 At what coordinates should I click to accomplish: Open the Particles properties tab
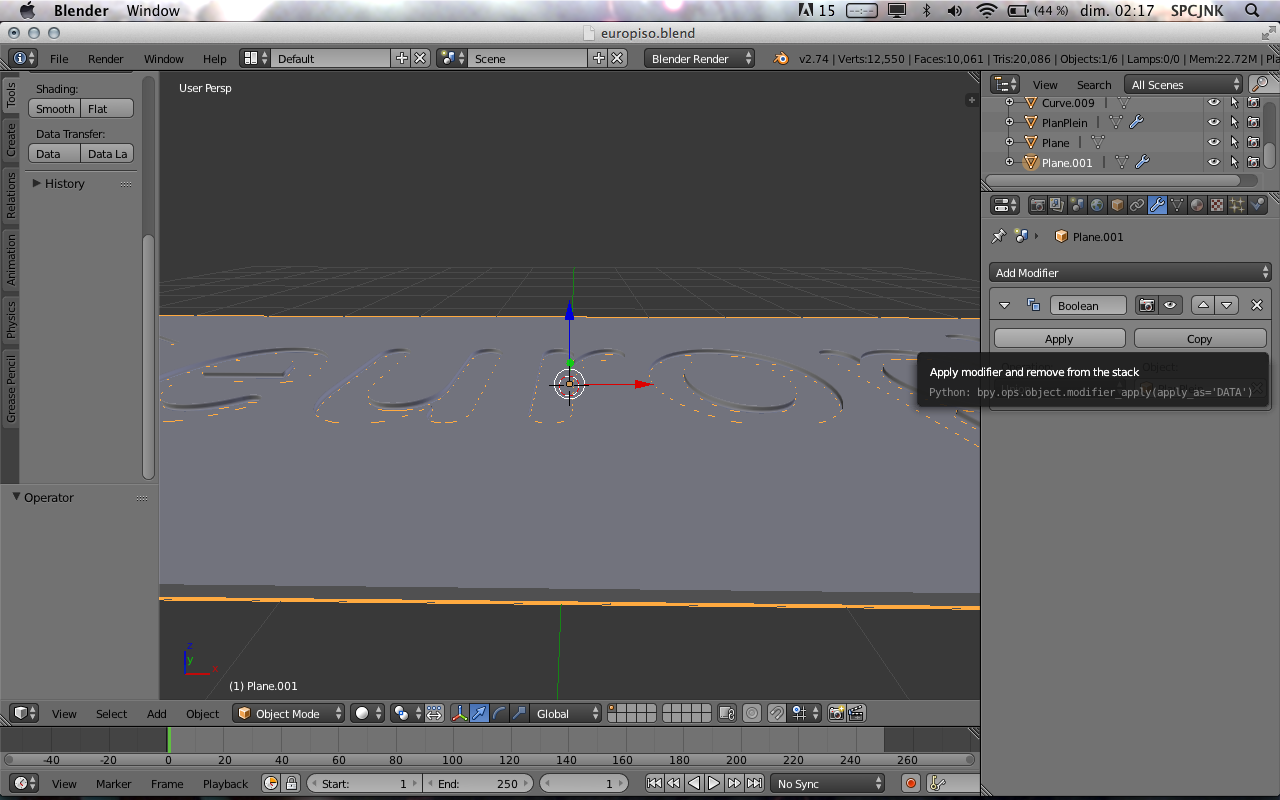tap(1237, 205)
